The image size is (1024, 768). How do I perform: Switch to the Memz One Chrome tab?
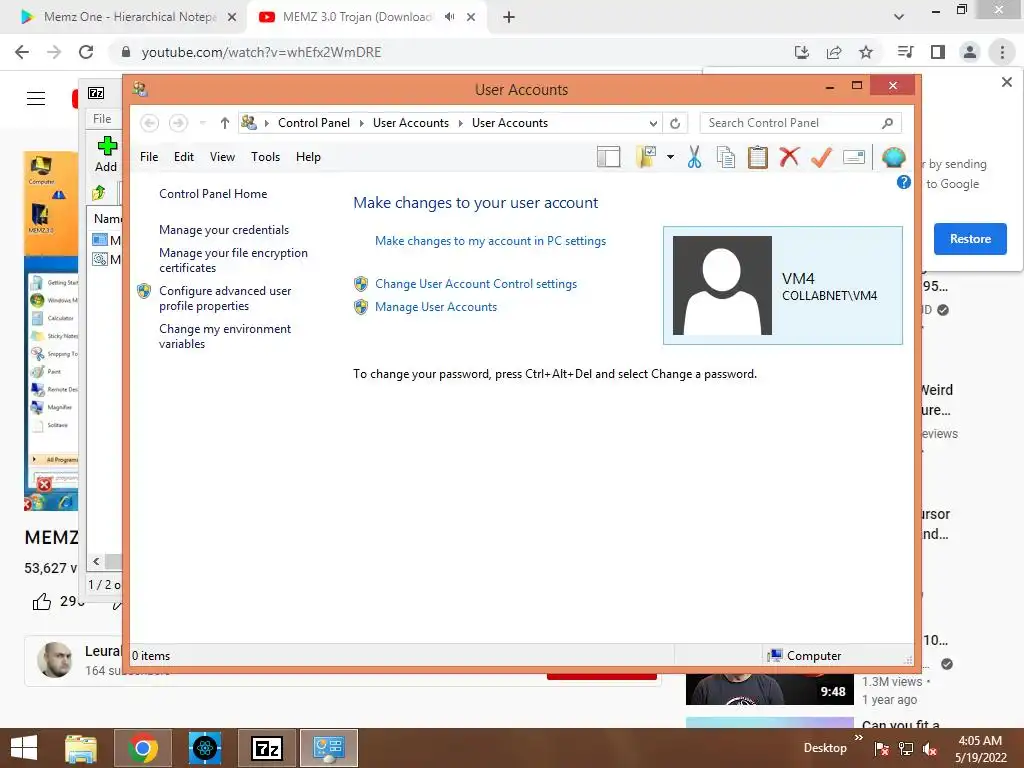pyautogui.click(x=128, y=17)
